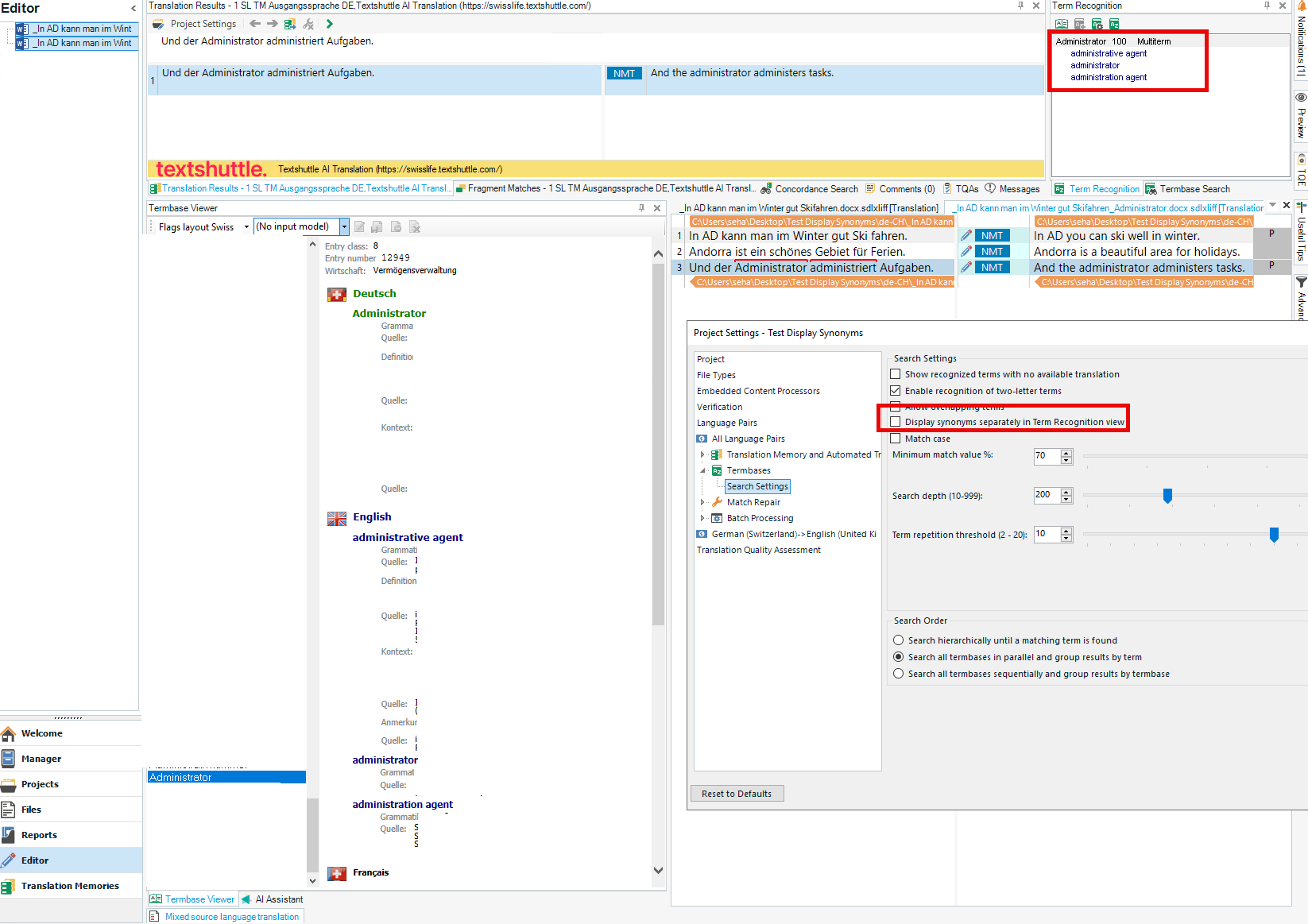Open the No input model dropdown
This screenshot has height=924, width=1308.
pyautogui.click(x=344, y=227)
